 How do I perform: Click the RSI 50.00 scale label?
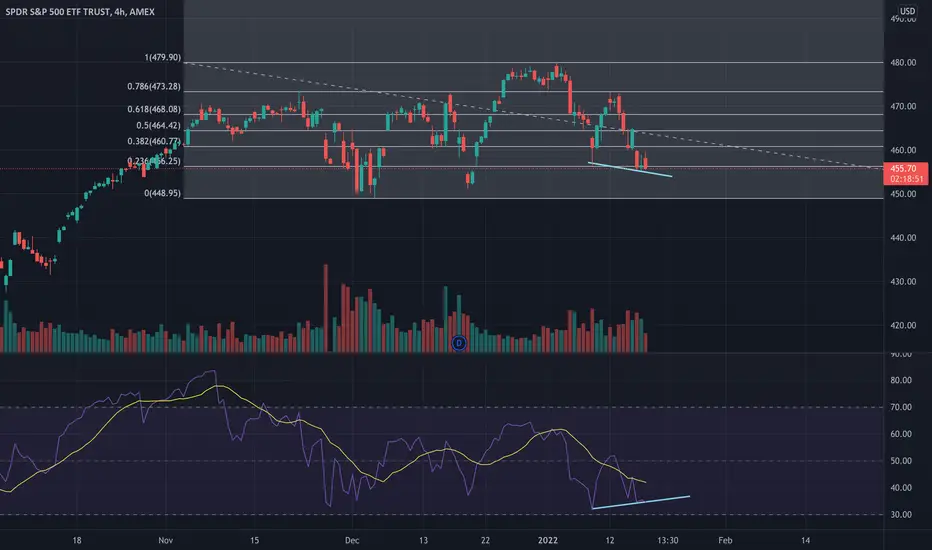pyautogui.click(x=901, y=461)
